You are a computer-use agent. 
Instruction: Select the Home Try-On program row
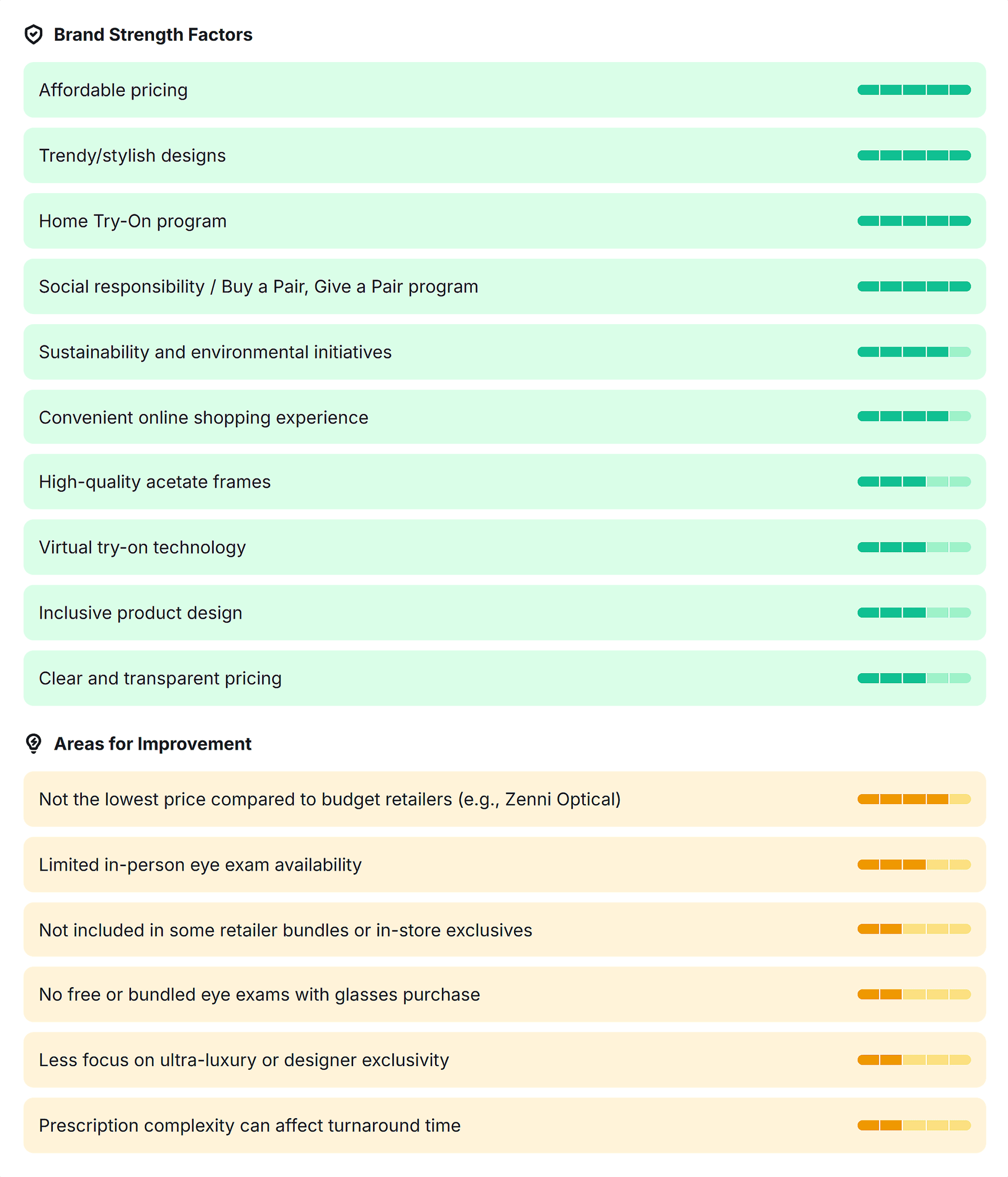[504, 221]
